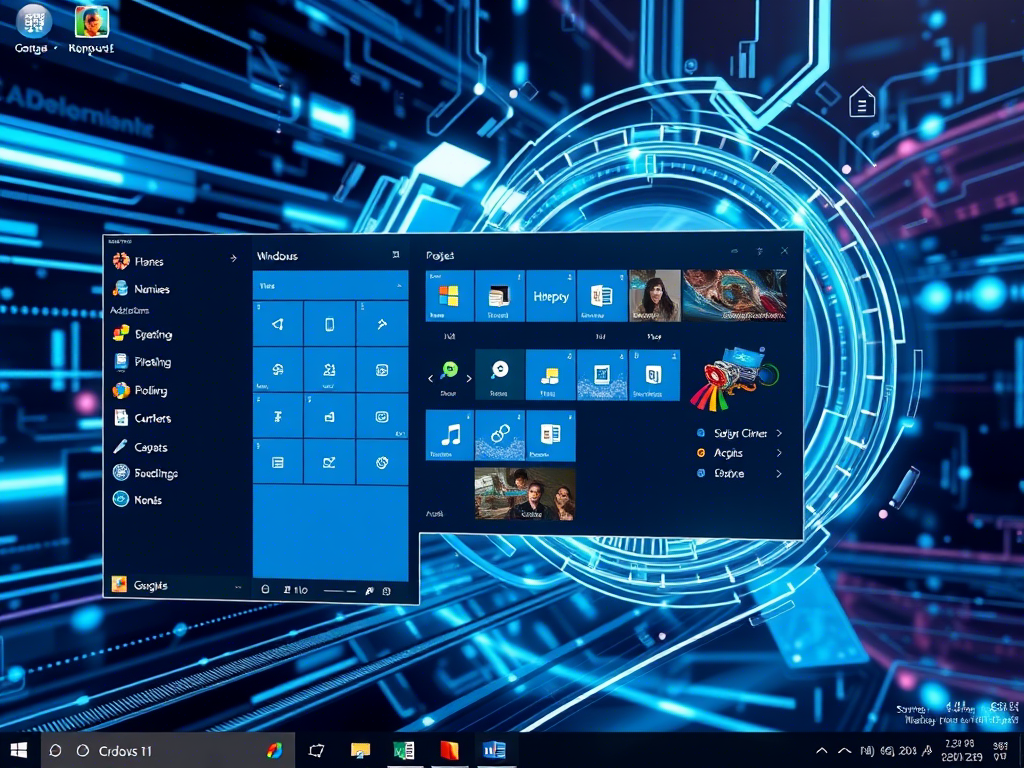Open the cloud icon tile
Screen dimensions: 1024x768
278,370
